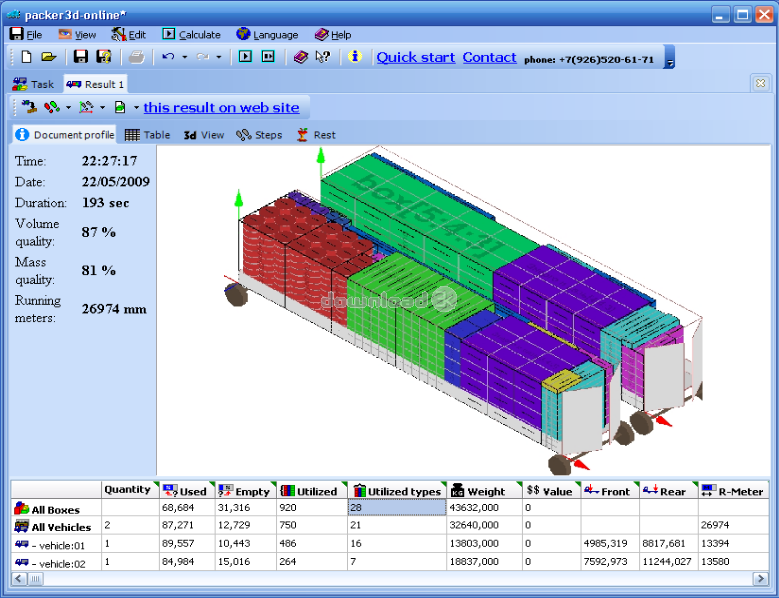Click the Open folder icon
The image size is (779, 598).
(x=48, y=57)
